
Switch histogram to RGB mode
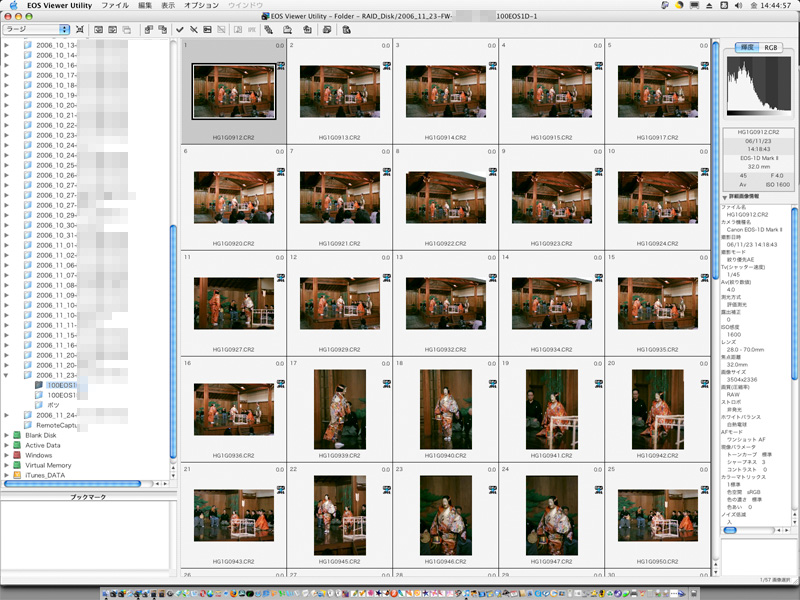[770, 47]
